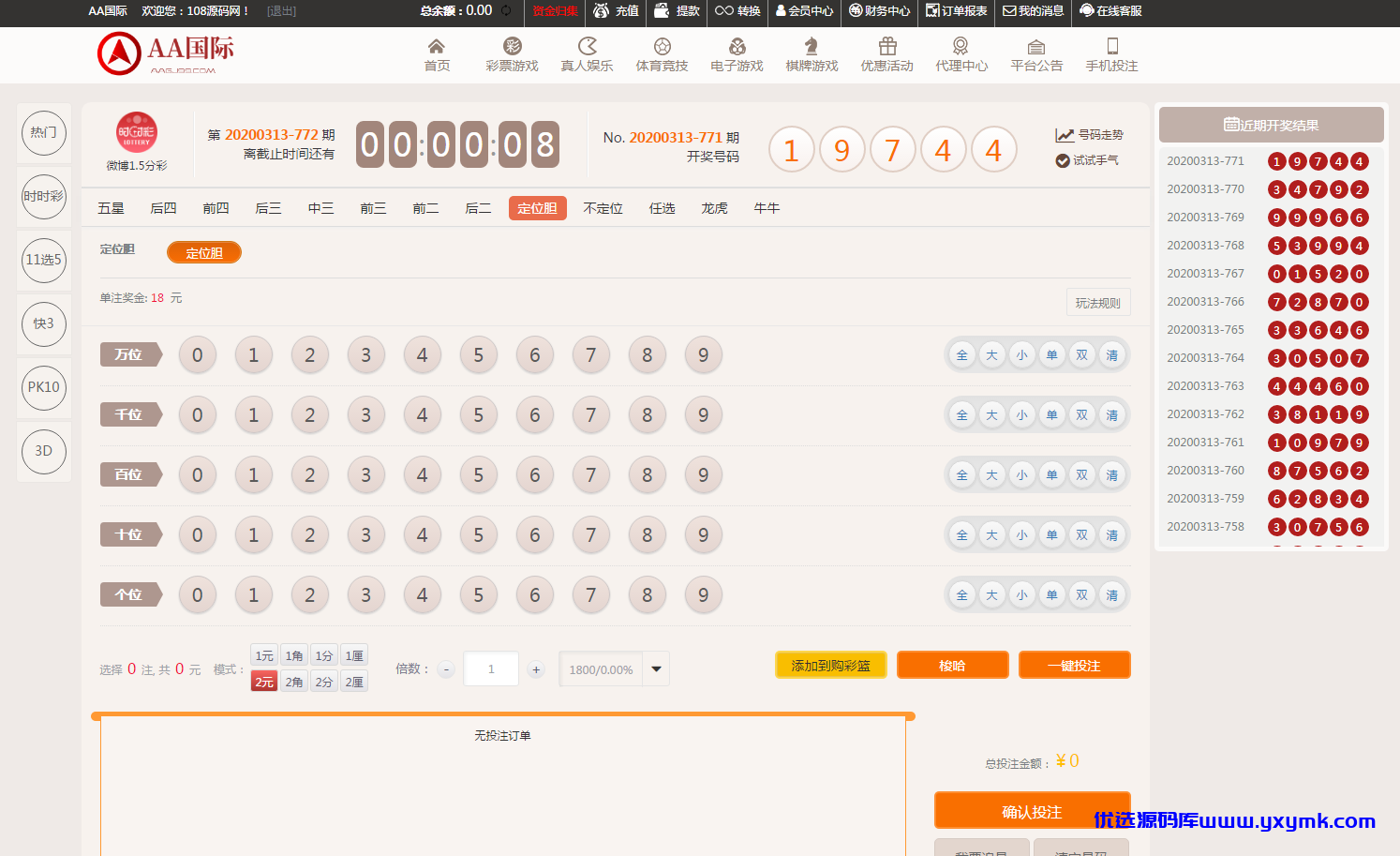Screen dimensions: 1400x856
Task: Select 全 for the 千位 row
Action: (x=962, y=415)
